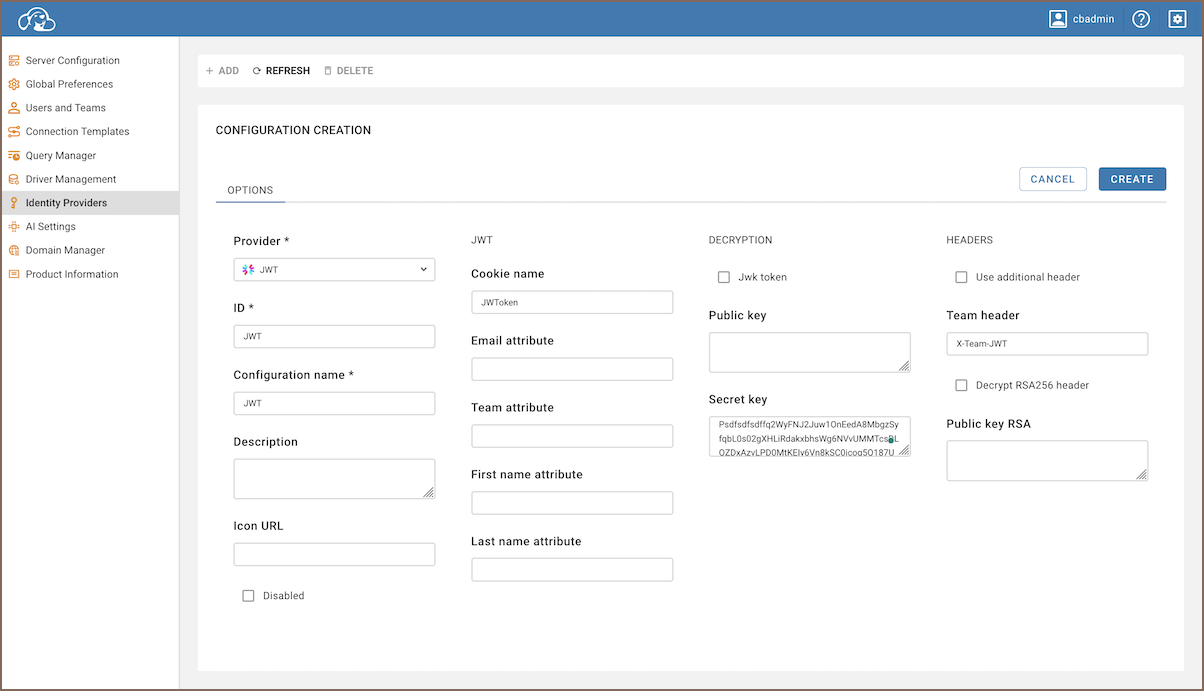Click the Refresh toolbar button
Screen dimensions: 1204x691
[x=281, y=71]
